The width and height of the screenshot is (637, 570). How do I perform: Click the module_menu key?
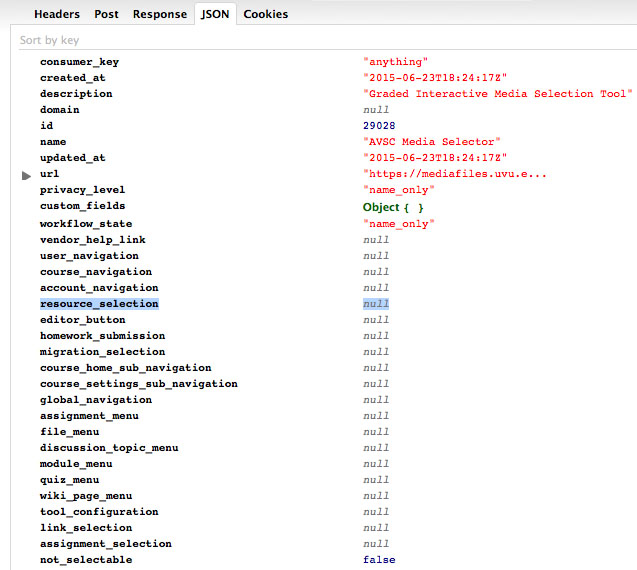(76, 464)
